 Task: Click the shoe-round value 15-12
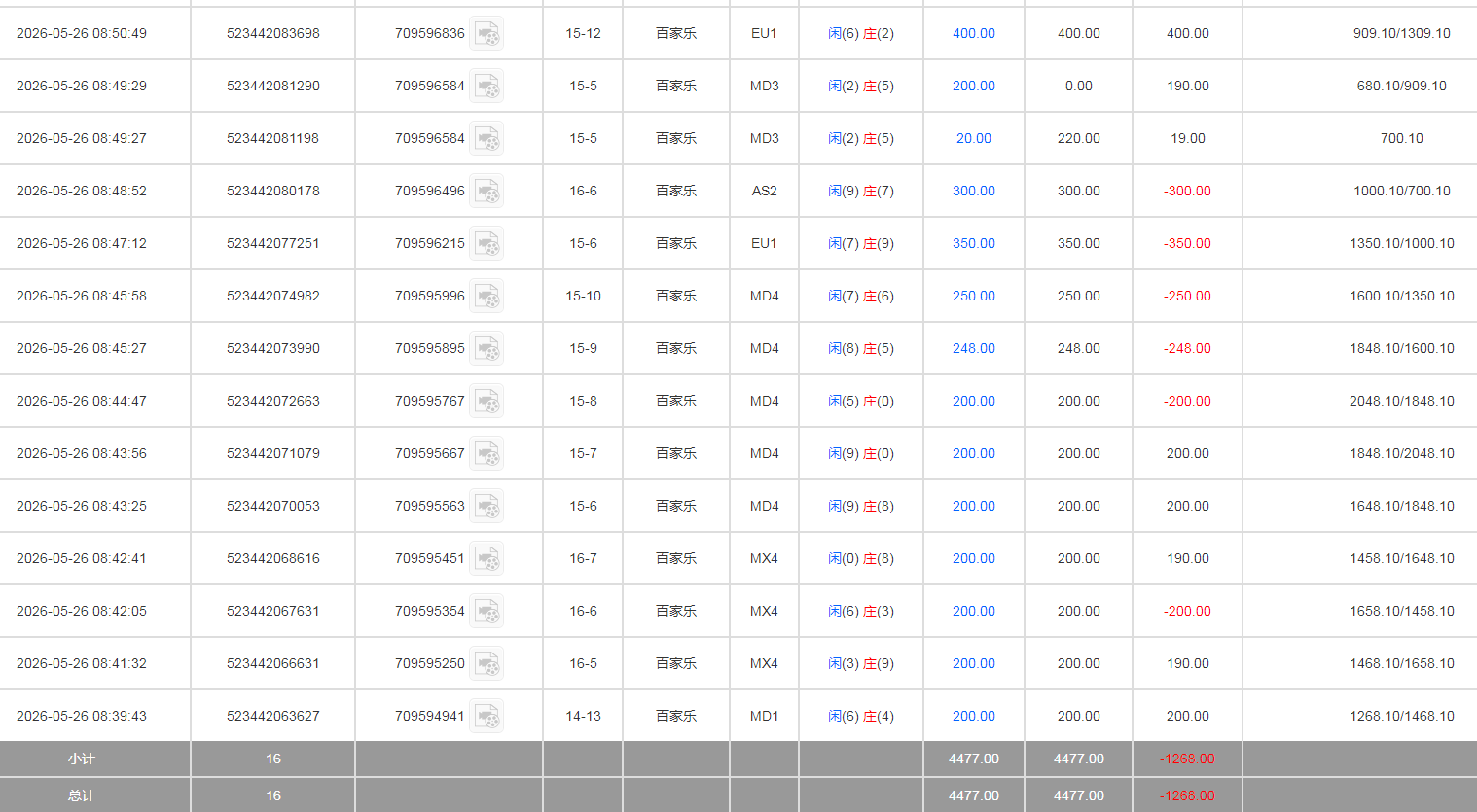click(583, 33)
